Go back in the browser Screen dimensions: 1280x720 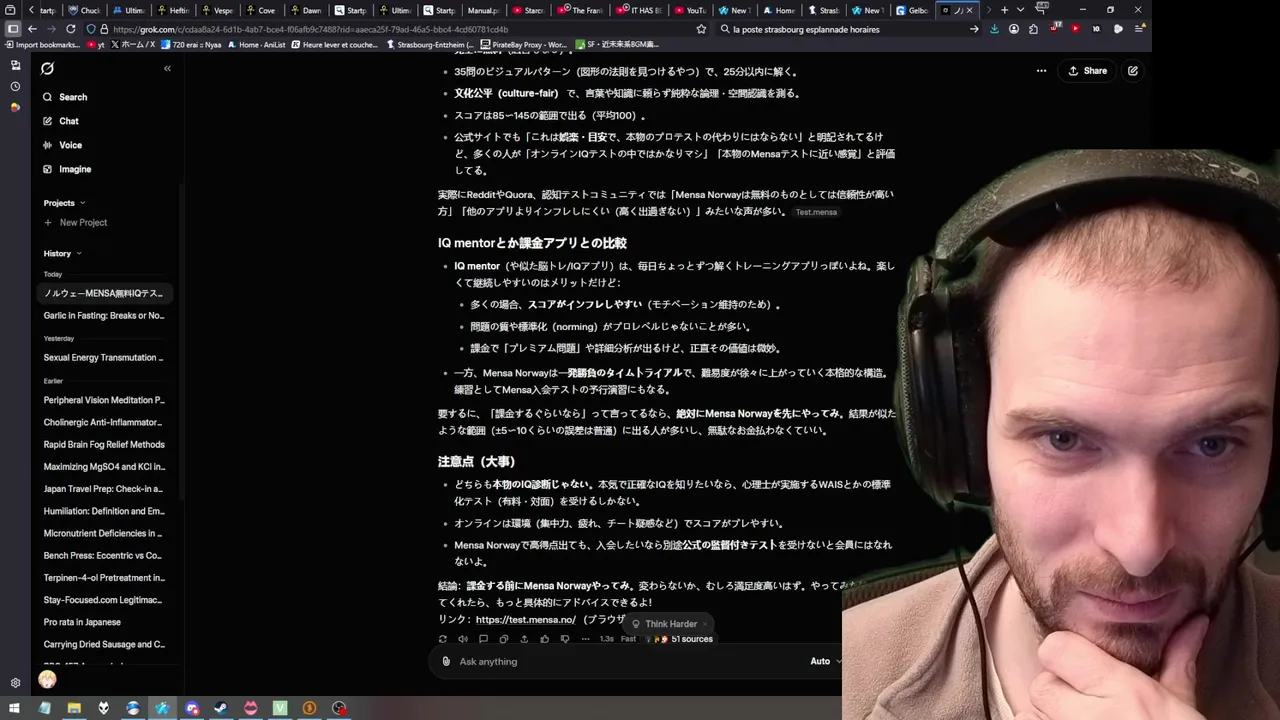(x=31, y=29)
